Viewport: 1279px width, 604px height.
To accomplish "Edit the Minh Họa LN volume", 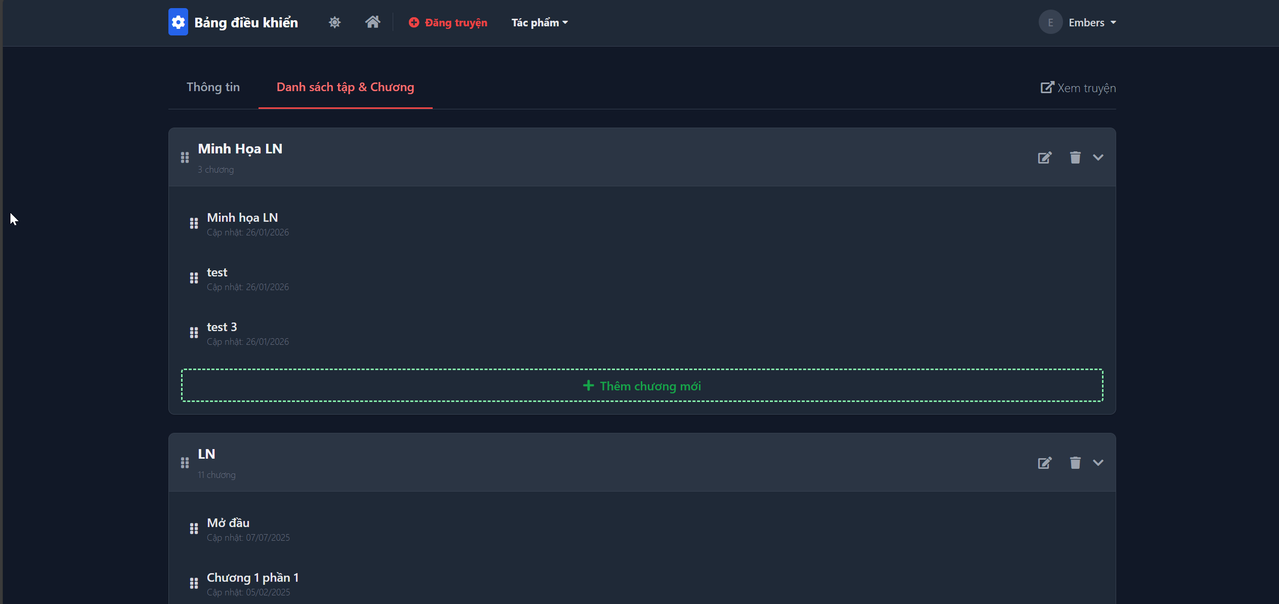I will click(x=1045, y=157).
